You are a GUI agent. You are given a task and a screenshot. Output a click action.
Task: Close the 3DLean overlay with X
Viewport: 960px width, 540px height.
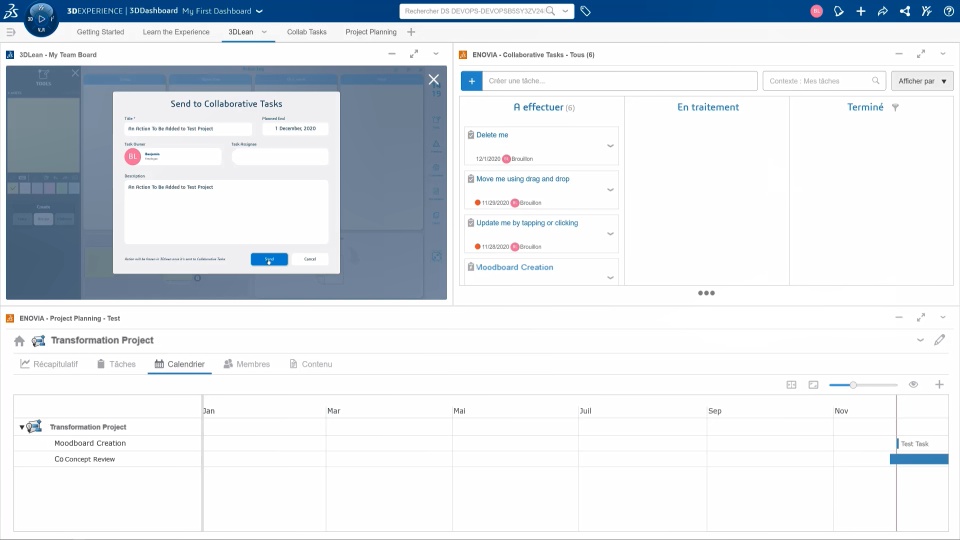point(433,80)
